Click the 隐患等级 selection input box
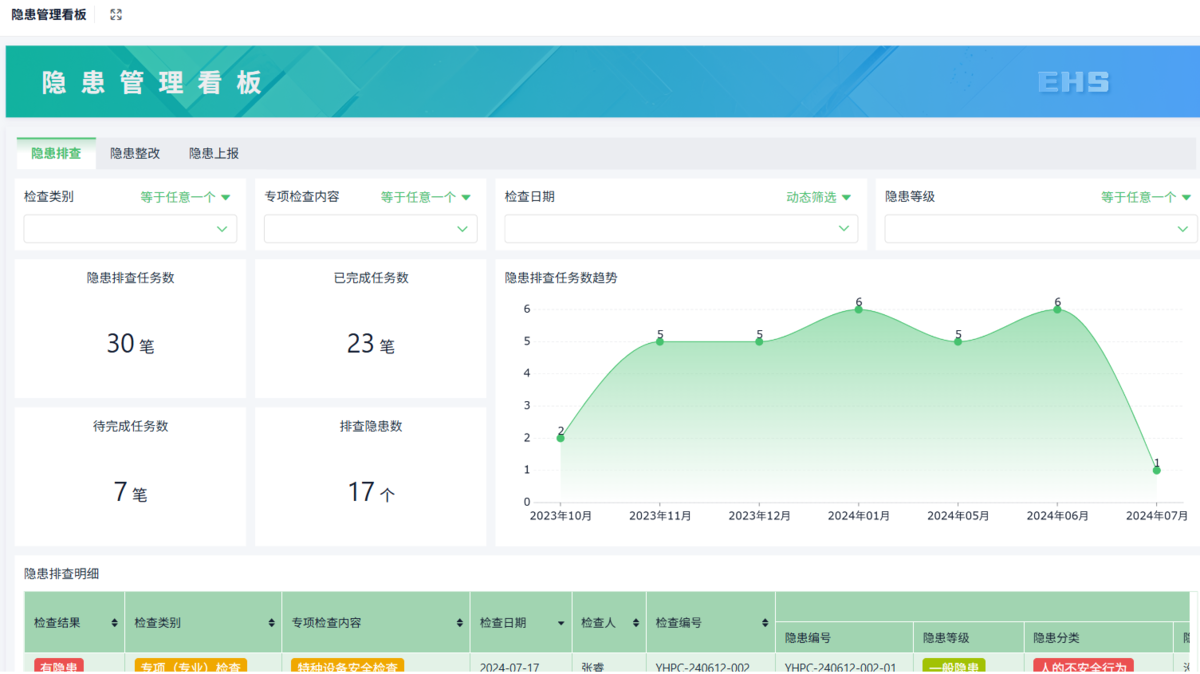The height and width of the screenshot is (674, 1200). (x=1040, y=229)
